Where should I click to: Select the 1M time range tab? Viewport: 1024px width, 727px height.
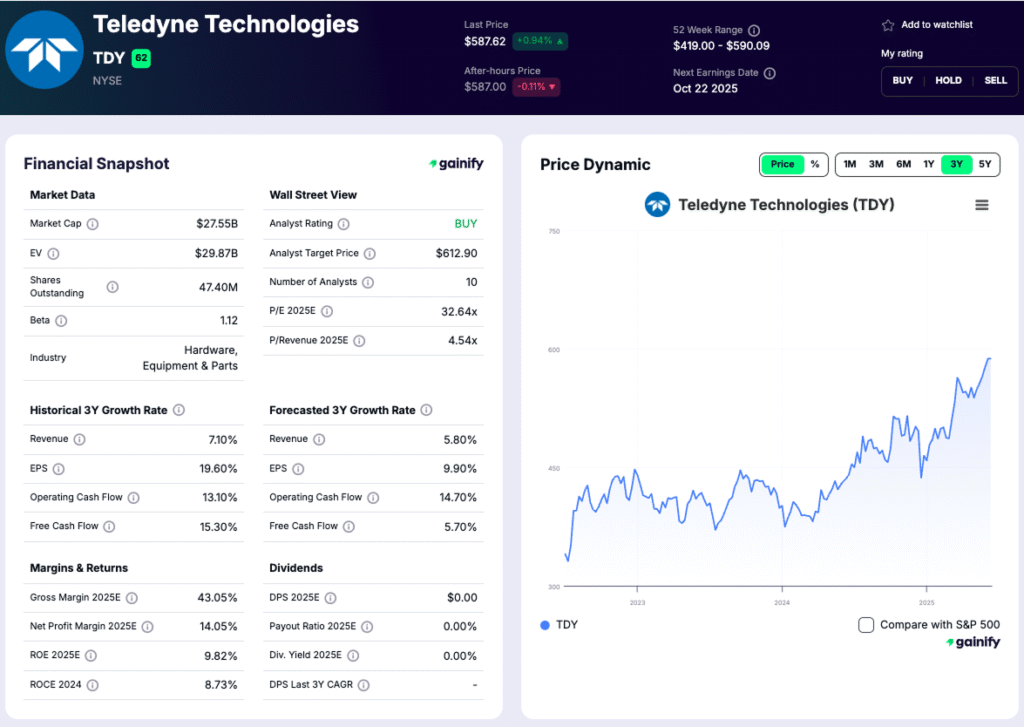(849, 164)
